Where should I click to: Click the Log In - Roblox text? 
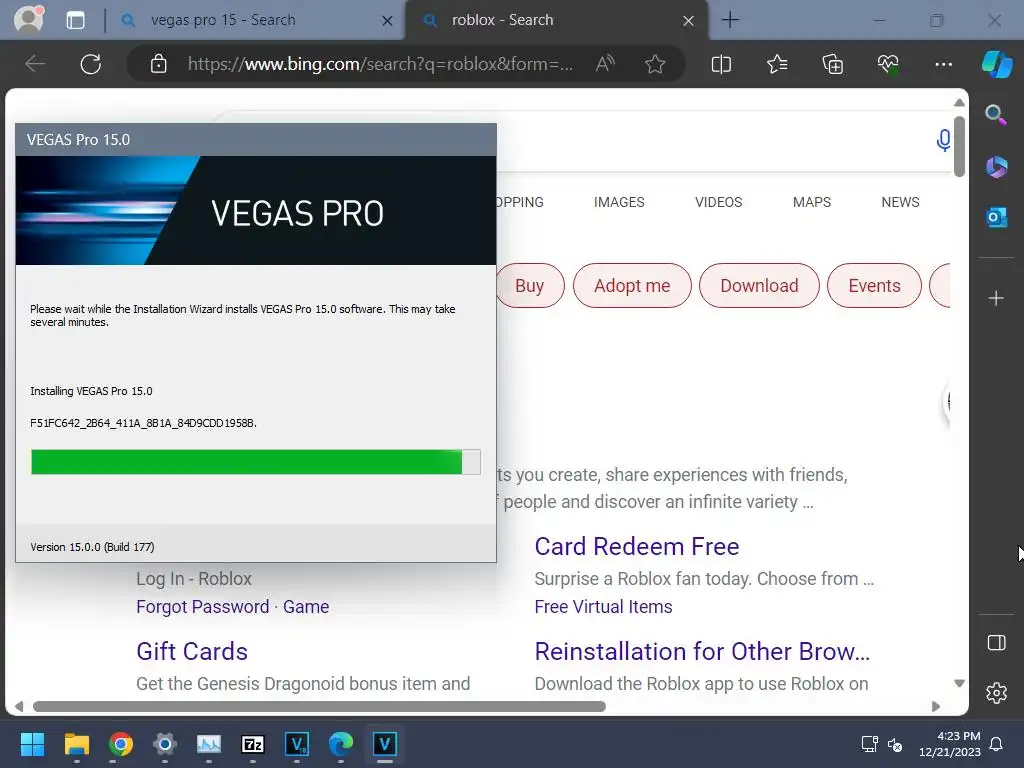tap(194, 579)
